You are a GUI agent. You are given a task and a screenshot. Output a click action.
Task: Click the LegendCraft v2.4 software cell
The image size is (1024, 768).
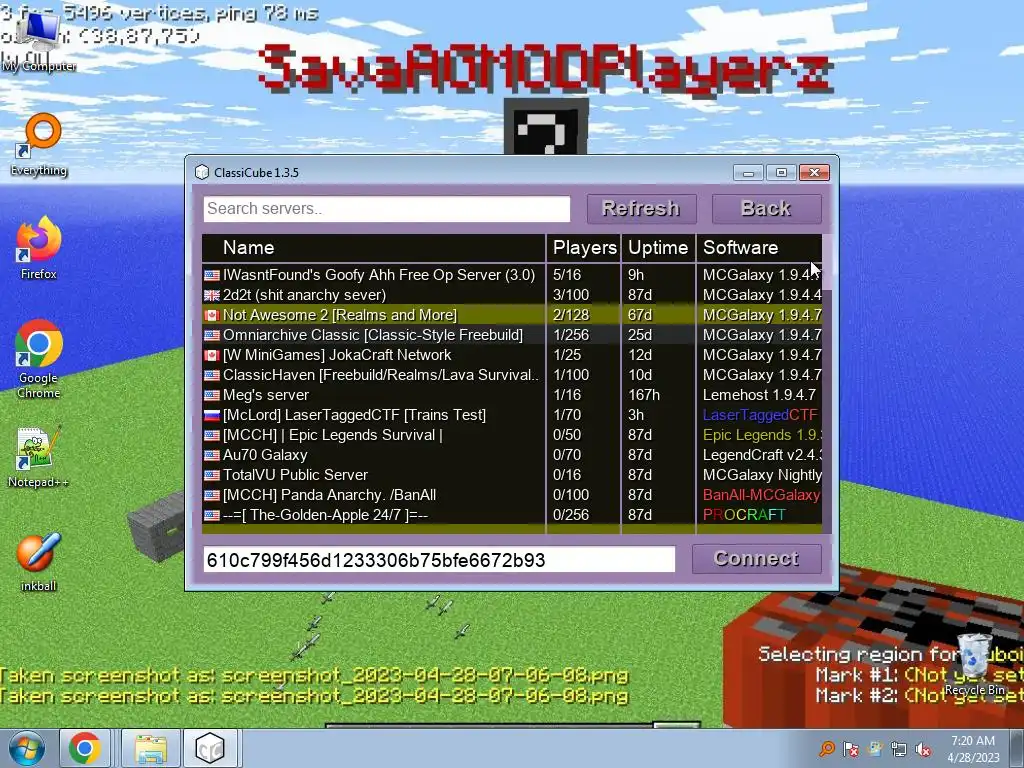click(x=761, y=455)
